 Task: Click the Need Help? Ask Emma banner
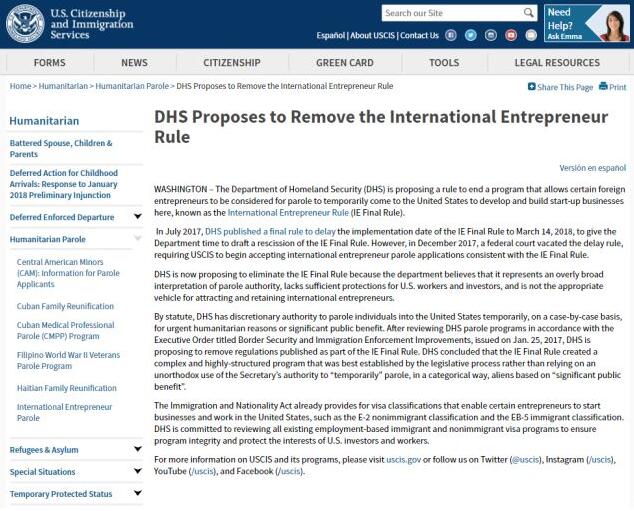tap(586, 23)
